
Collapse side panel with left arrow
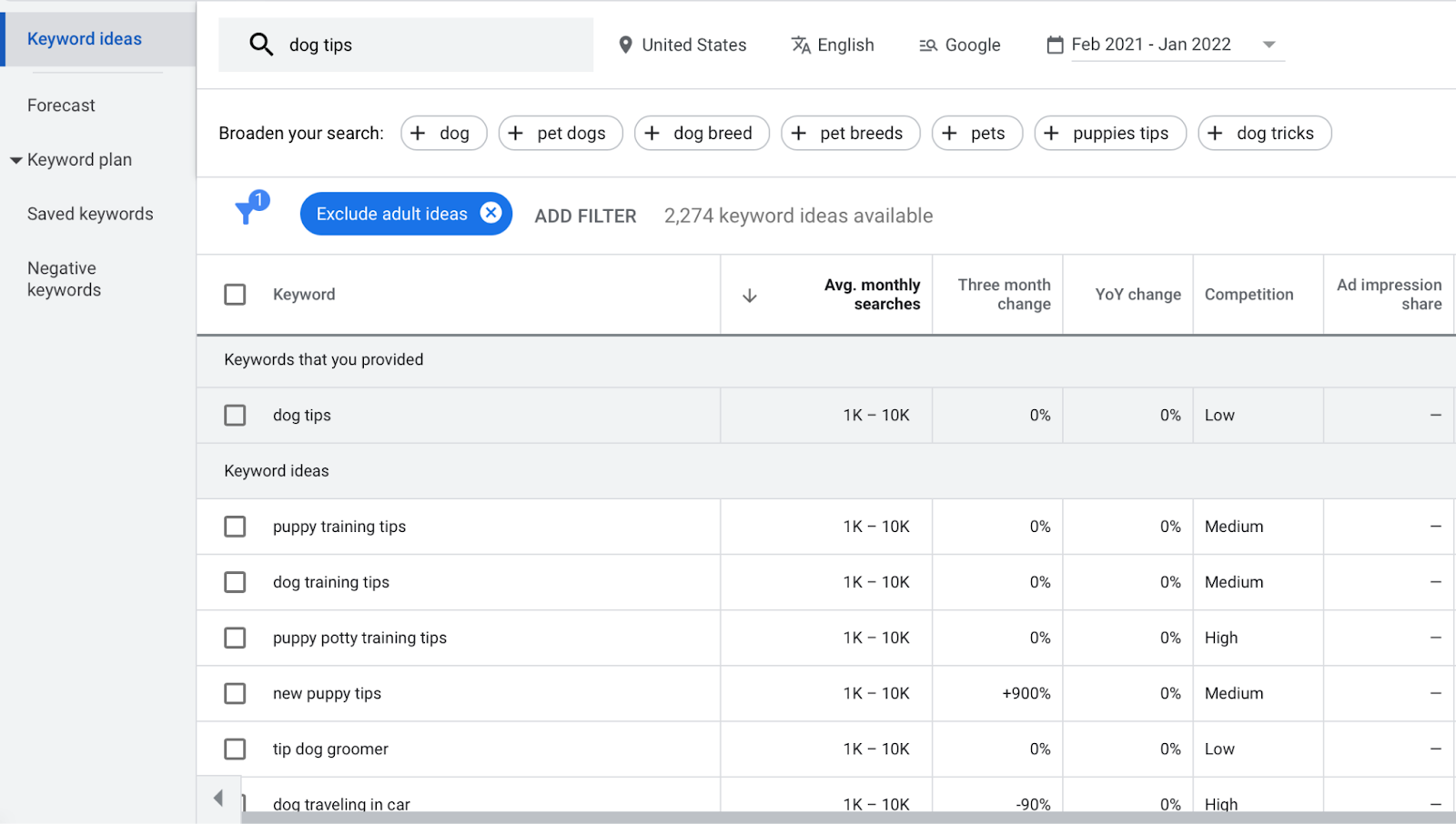pyautogui.click(x=218, y=799)
